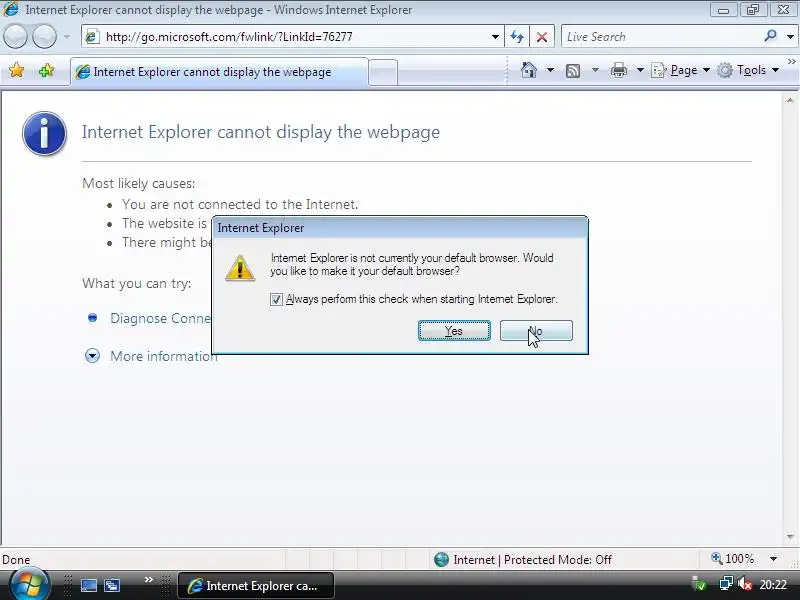Image resolution: width=800 pixels, height=600 pixels.
Task: Open the search provider options dropdown
Action: pyautogui.click(x=790, y=37)
